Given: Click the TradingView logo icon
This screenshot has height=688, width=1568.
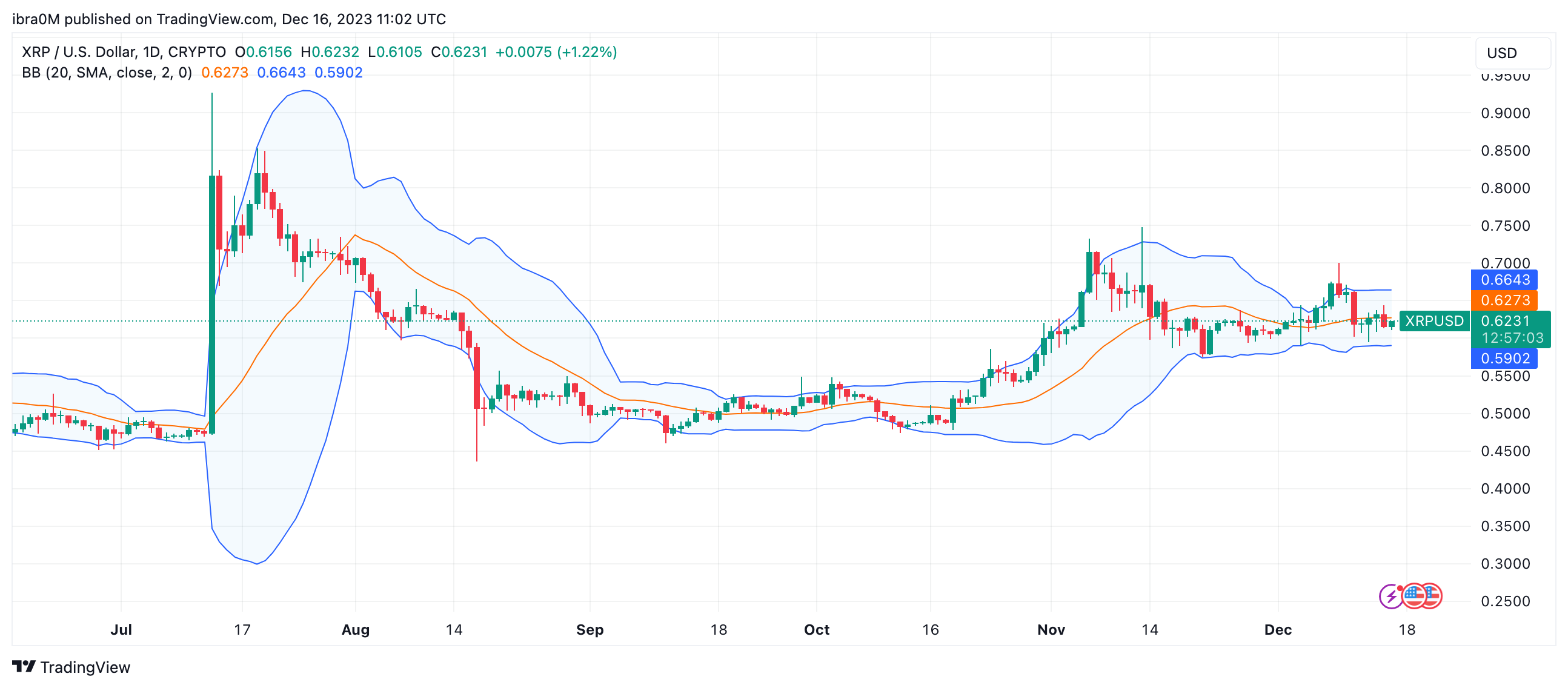Looking at the screenshot, I should coord(24,667).
